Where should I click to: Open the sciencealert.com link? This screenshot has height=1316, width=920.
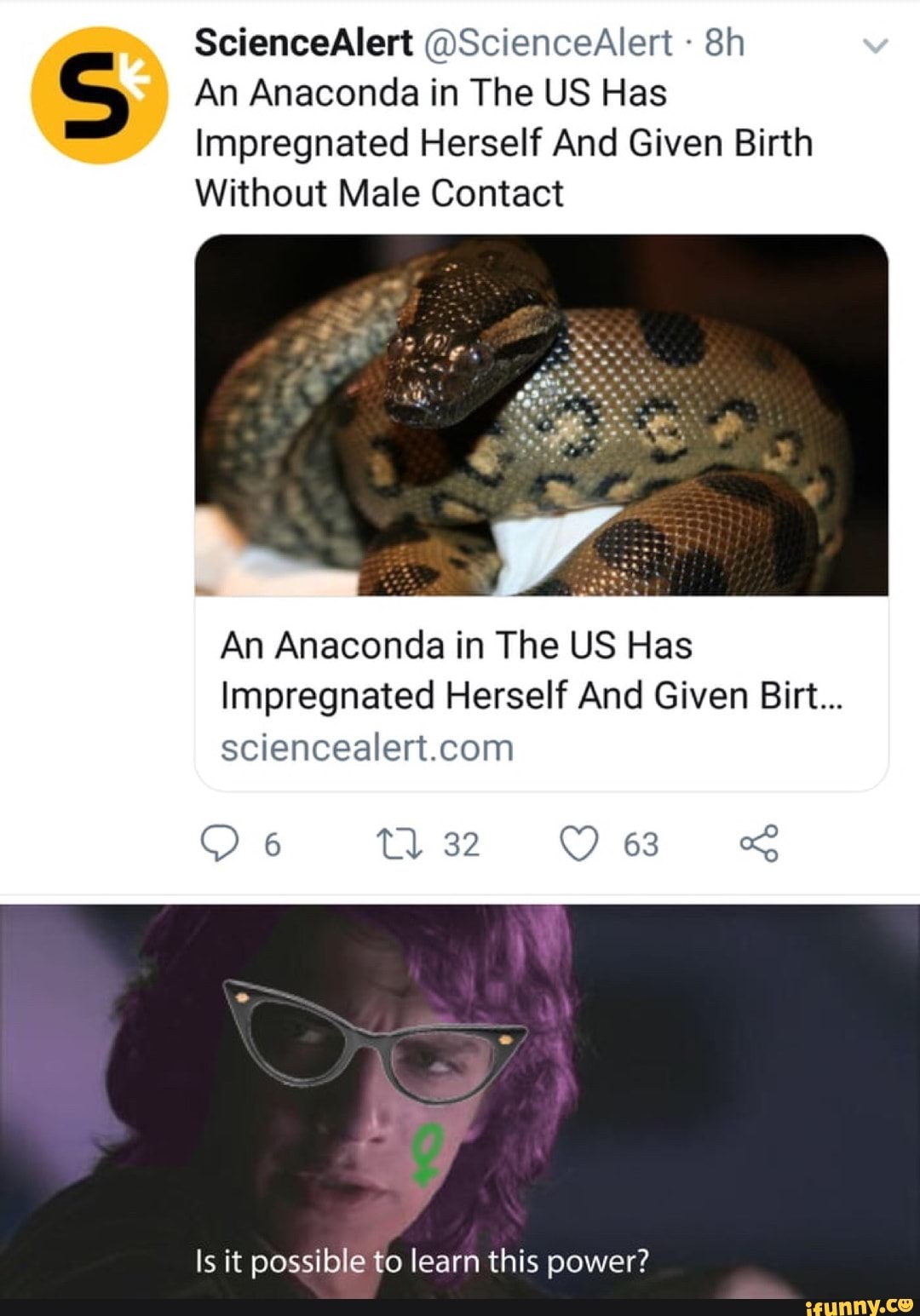pyautogui.click(x=368, y=747)
